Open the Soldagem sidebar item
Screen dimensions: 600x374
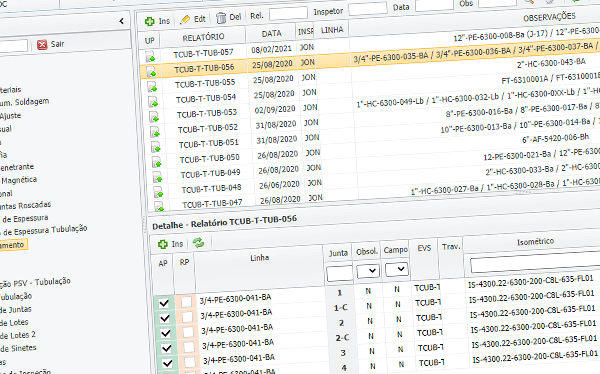(x=24, y=102)
